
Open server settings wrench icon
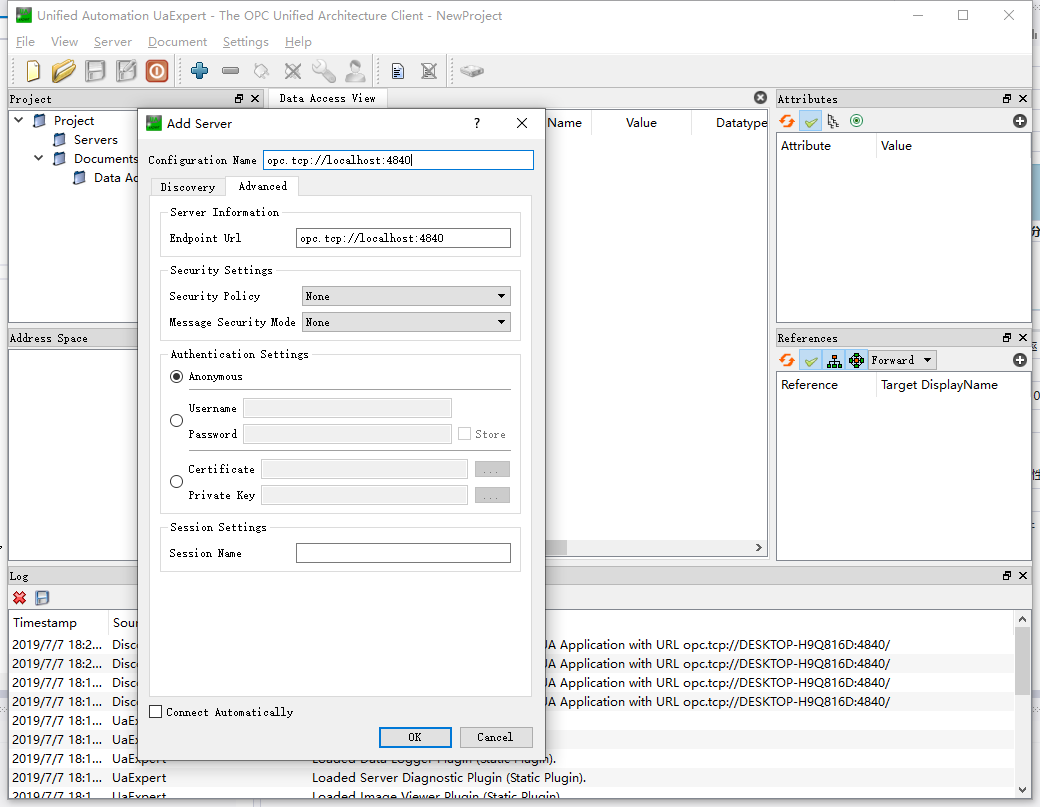coord(324,70)
